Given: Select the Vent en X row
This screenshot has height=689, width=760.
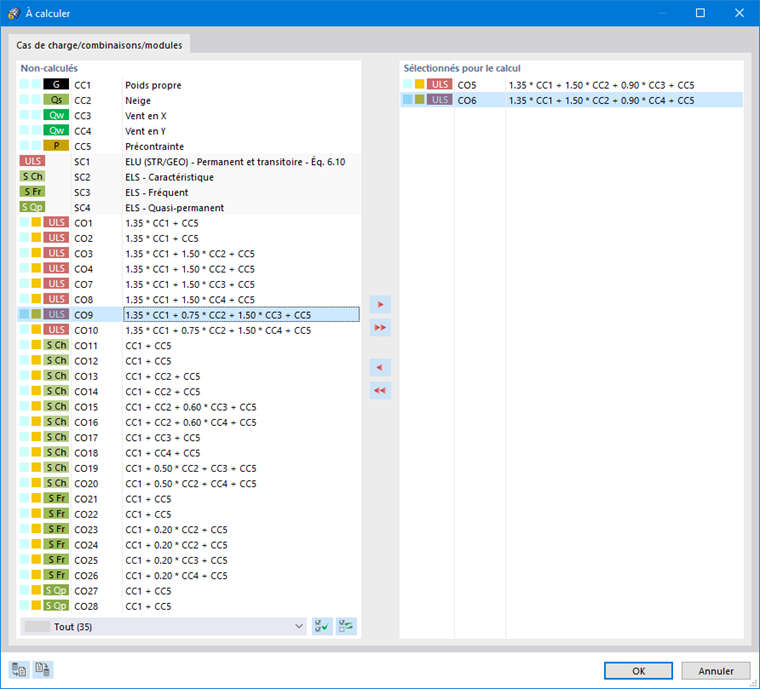Looking at the screenshot, I should (x=189, y=116).
